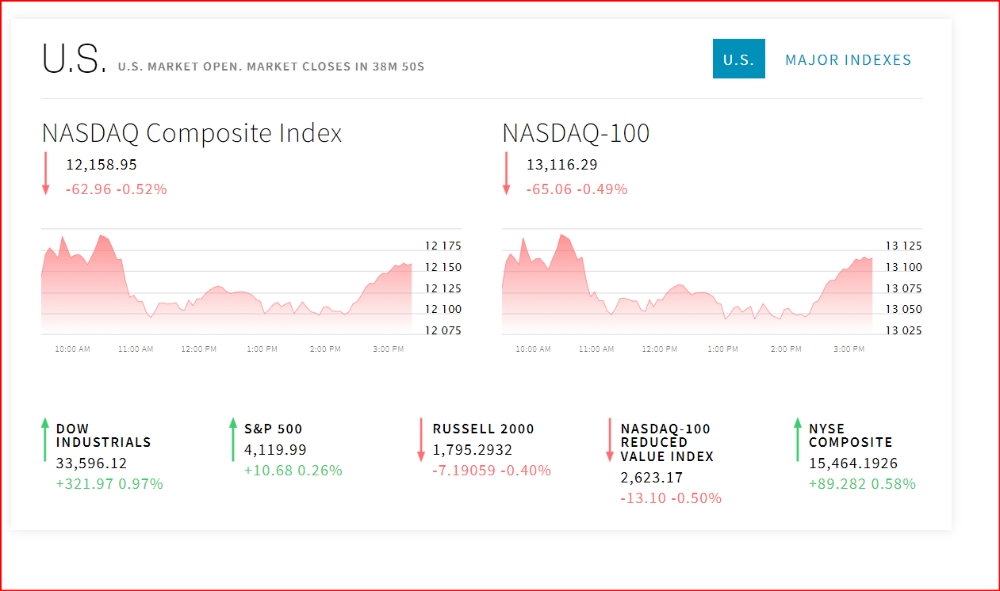1000x591 pixels.
Task: Open the Russell 2000 index link
Action: 483,429
